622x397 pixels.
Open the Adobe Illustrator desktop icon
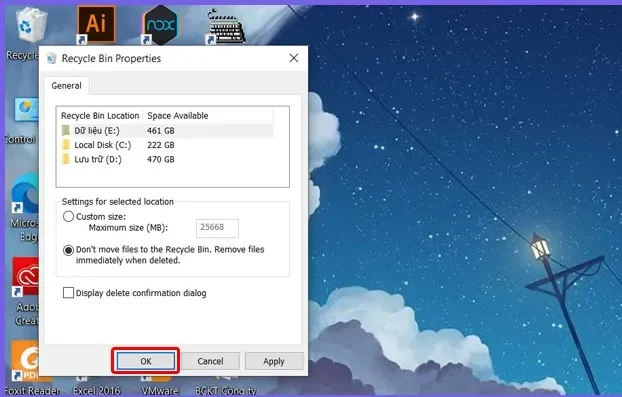point(96,24)
